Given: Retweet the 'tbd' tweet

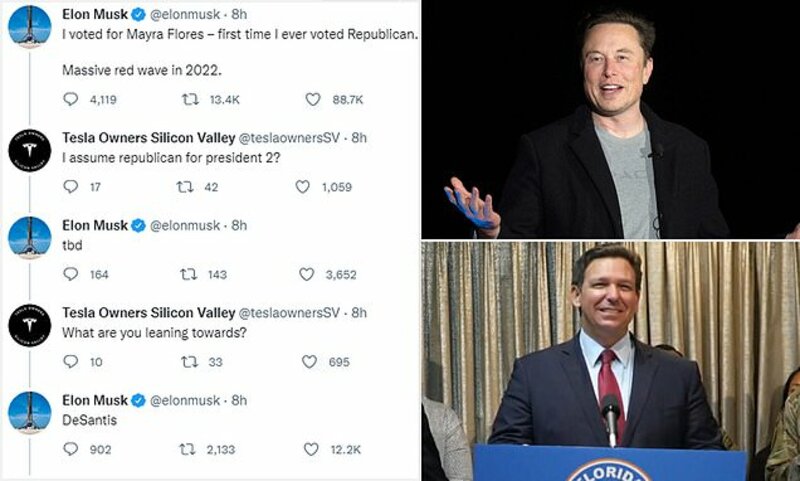Looking at the screenshot, I should [188, 274].
